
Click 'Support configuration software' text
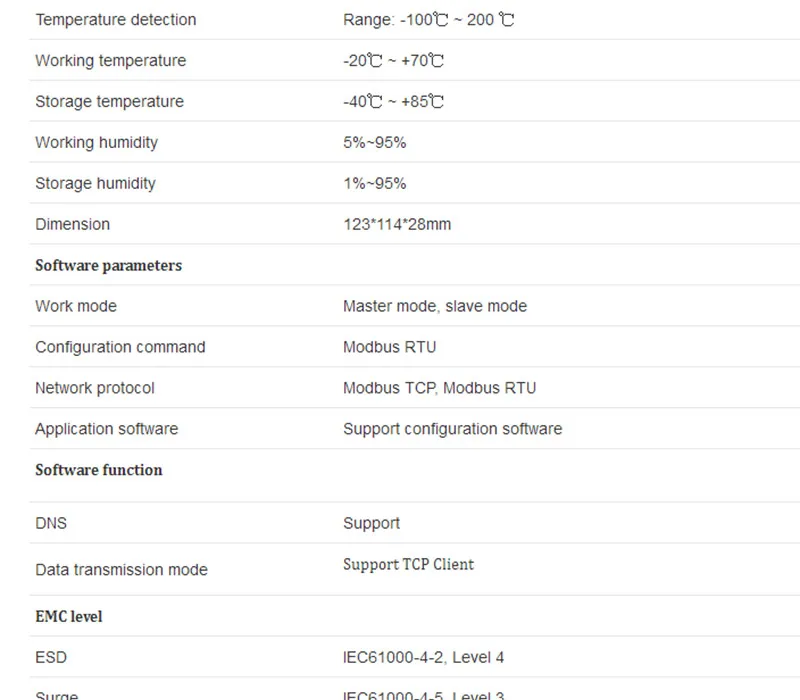tap(453, 429)
